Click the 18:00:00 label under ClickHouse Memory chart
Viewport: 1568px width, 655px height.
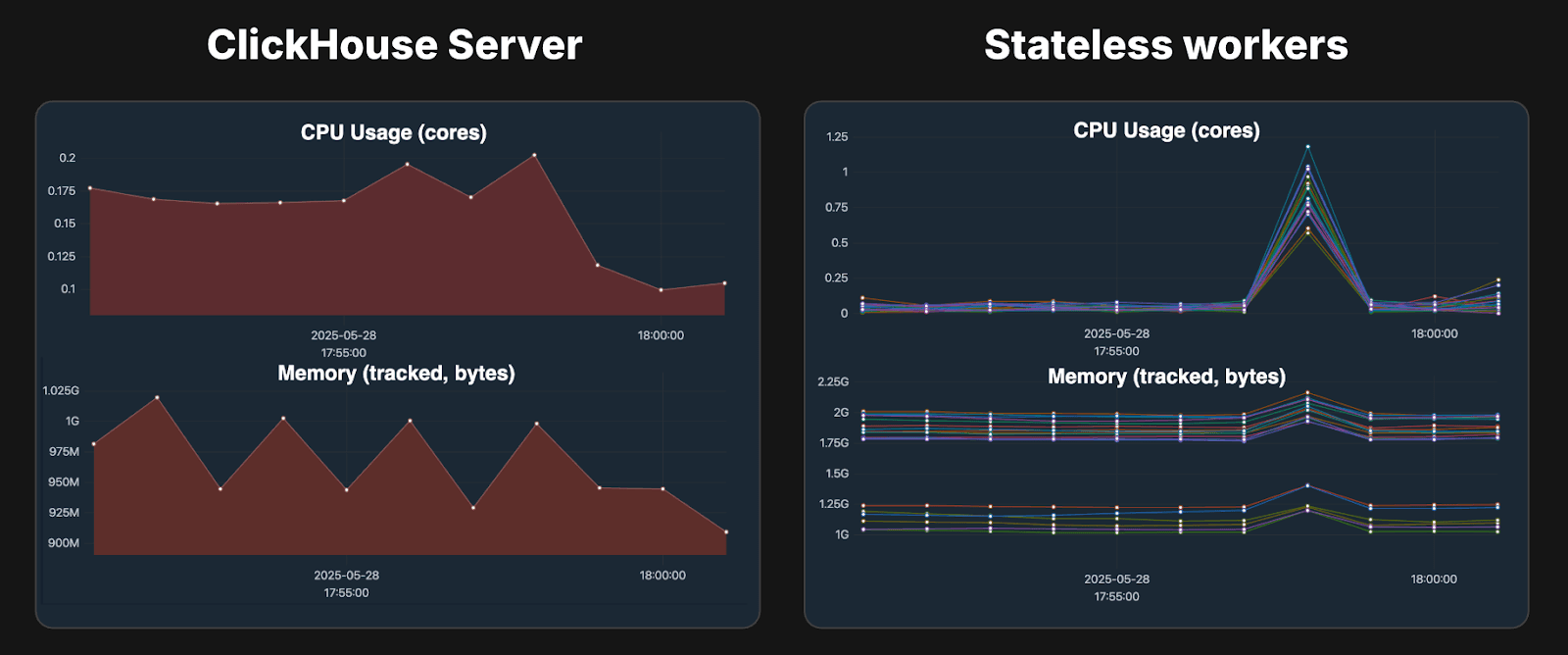coord(662,576)
